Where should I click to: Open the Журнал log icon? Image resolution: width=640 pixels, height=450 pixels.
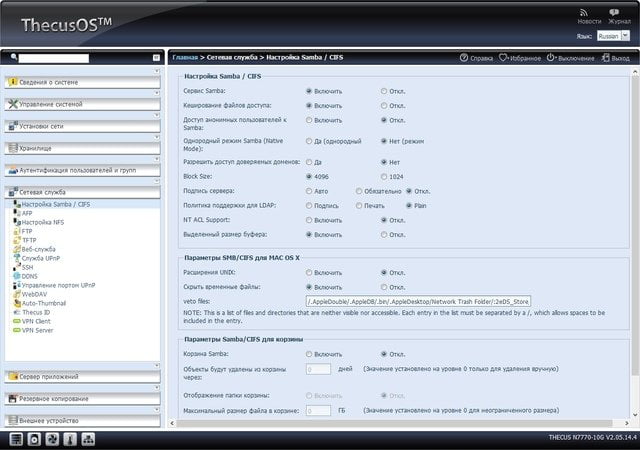(x=614, y=13)
